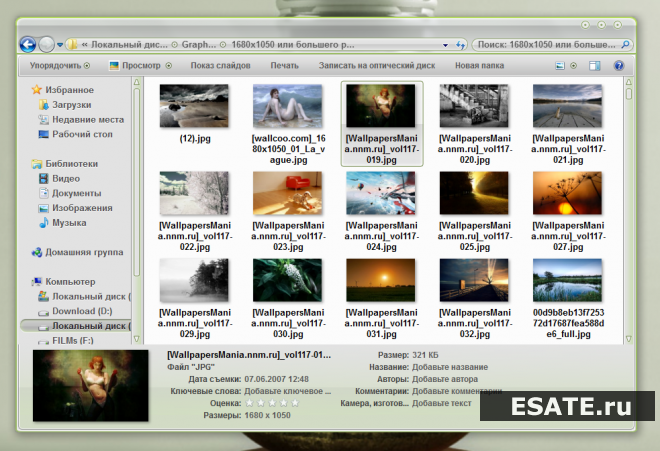660x451 pixels.
Task: Click the rating stars in details pane
Action: tap(272, 403)
